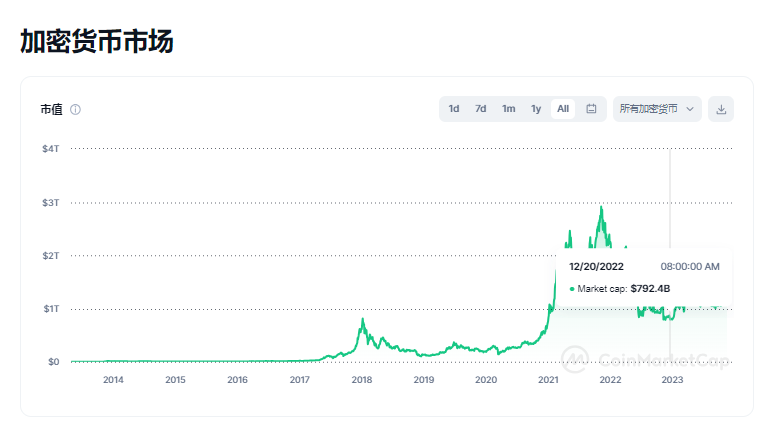Image resolution: width=765 pixels, height=432 pixels.
Task: Click the info icon beside 市值
Action: coord(76,109)
